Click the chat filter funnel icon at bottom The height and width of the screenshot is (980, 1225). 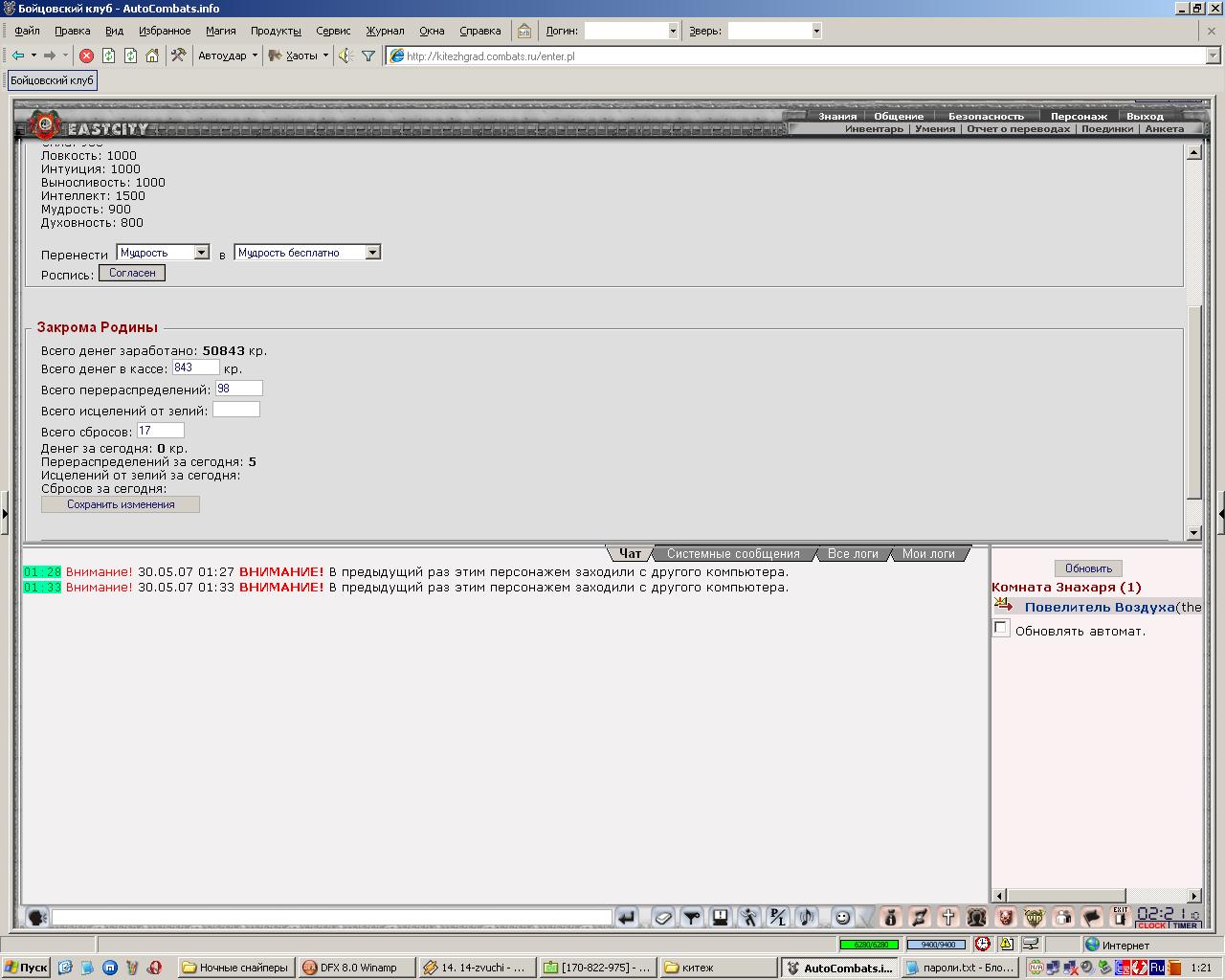tap(692, 917)
